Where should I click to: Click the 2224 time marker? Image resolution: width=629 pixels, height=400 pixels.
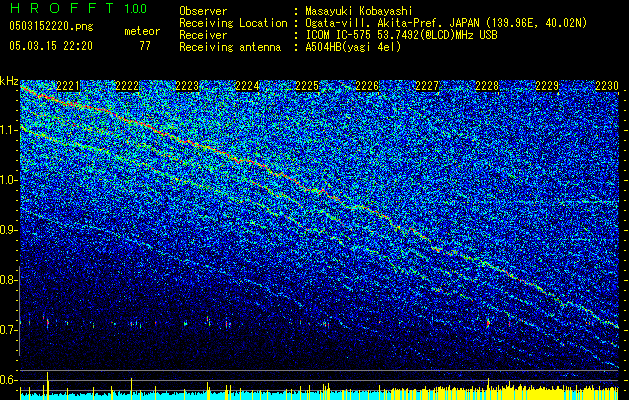pyautogui.click(x=247, y=86)
